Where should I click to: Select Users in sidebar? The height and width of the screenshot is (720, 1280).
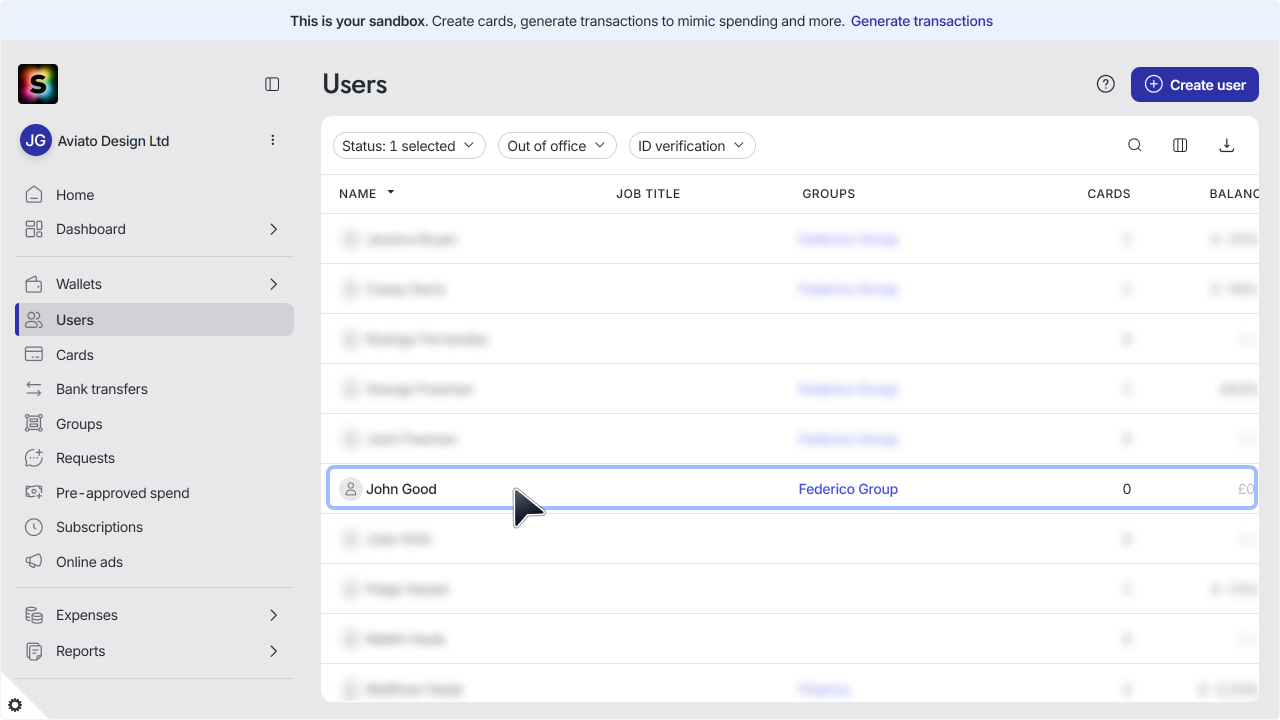coord(155,320)
